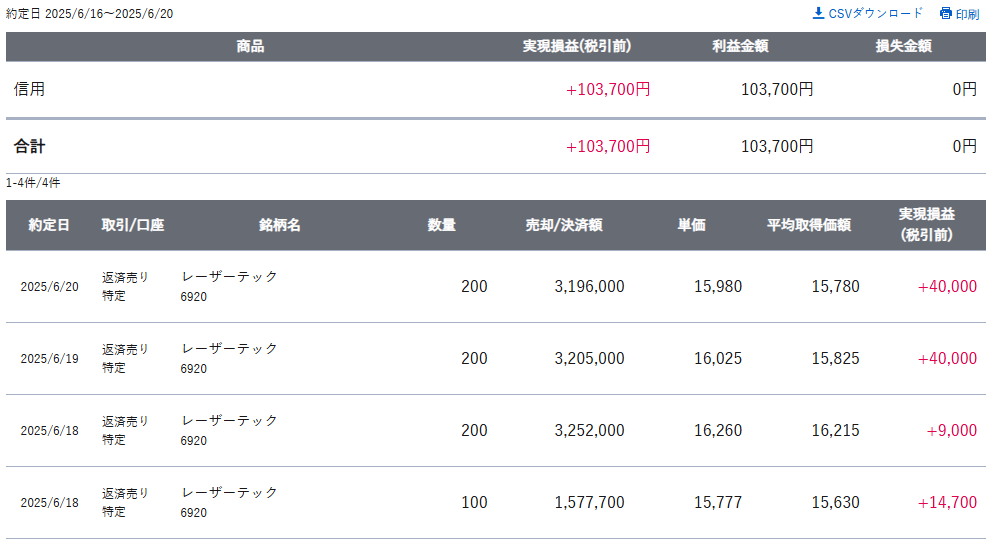Click the CSV download arrow icon
Viewport: 992px width, 545px height.
(x=818, y=13)
